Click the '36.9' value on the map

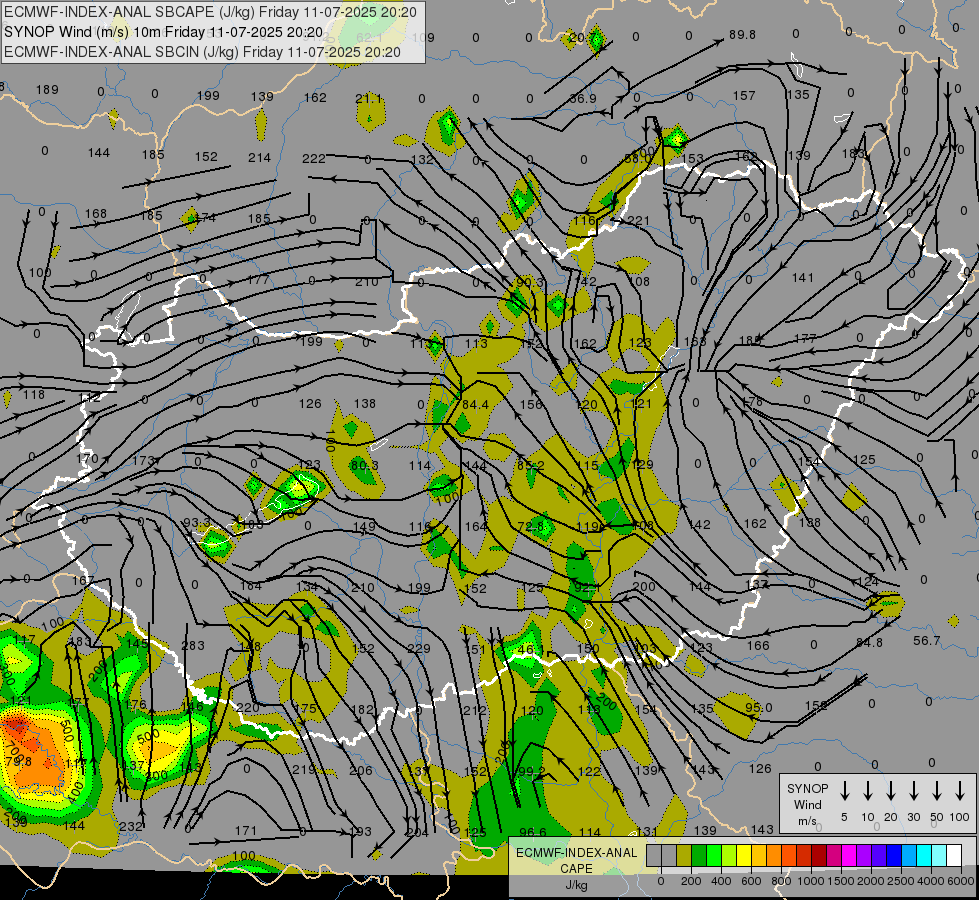tap(583, 99)
